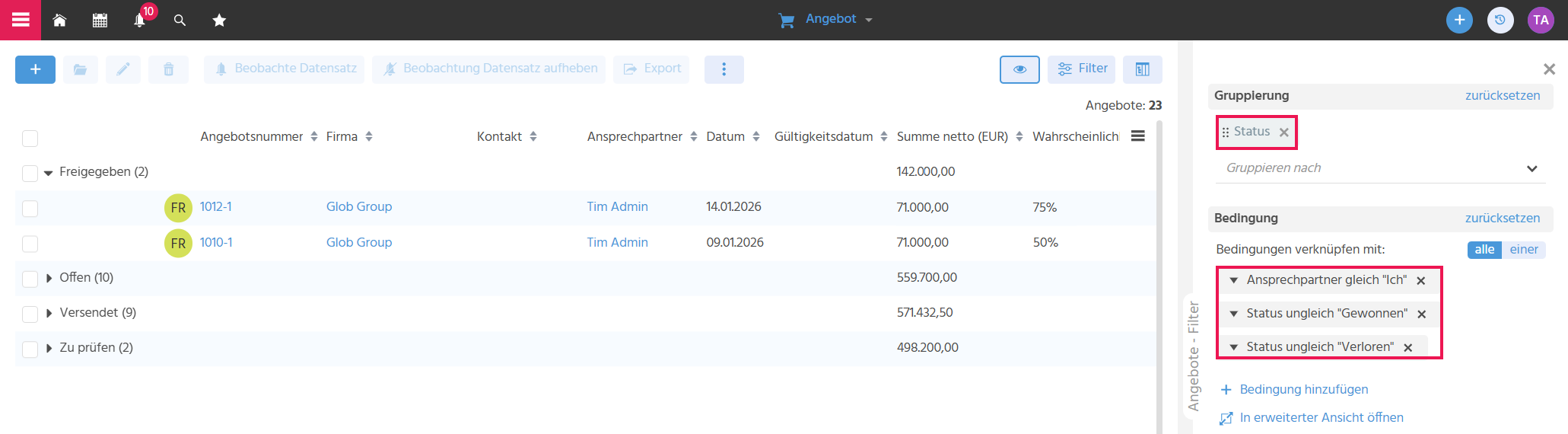
Task: Click the trash delete toolbar icon
Action: coord(168,69)
